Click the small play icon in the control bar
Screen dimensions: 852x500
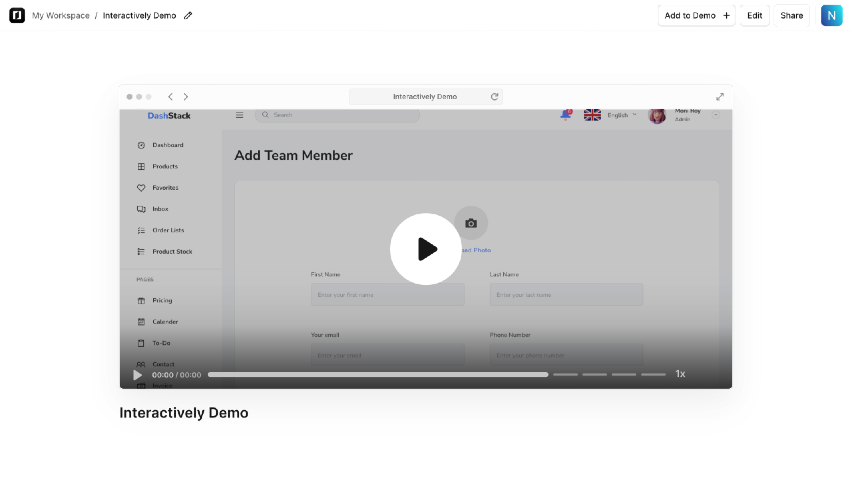tap(137, 375)
